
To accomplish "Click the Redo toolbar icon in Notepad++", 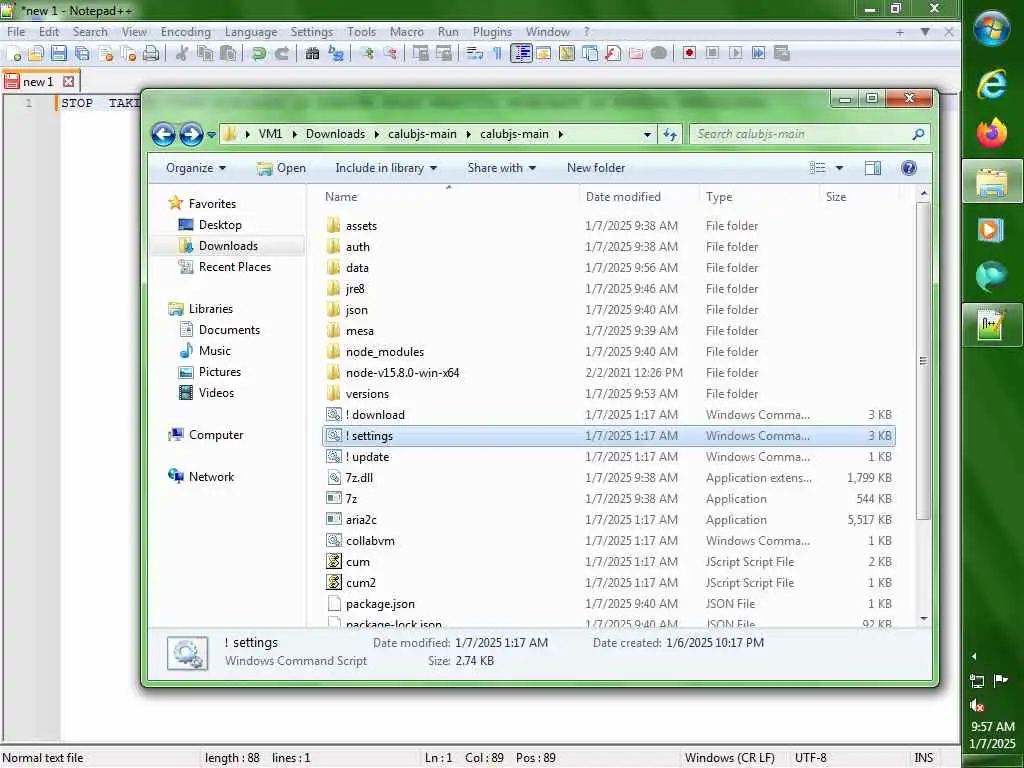I will 282,54.
